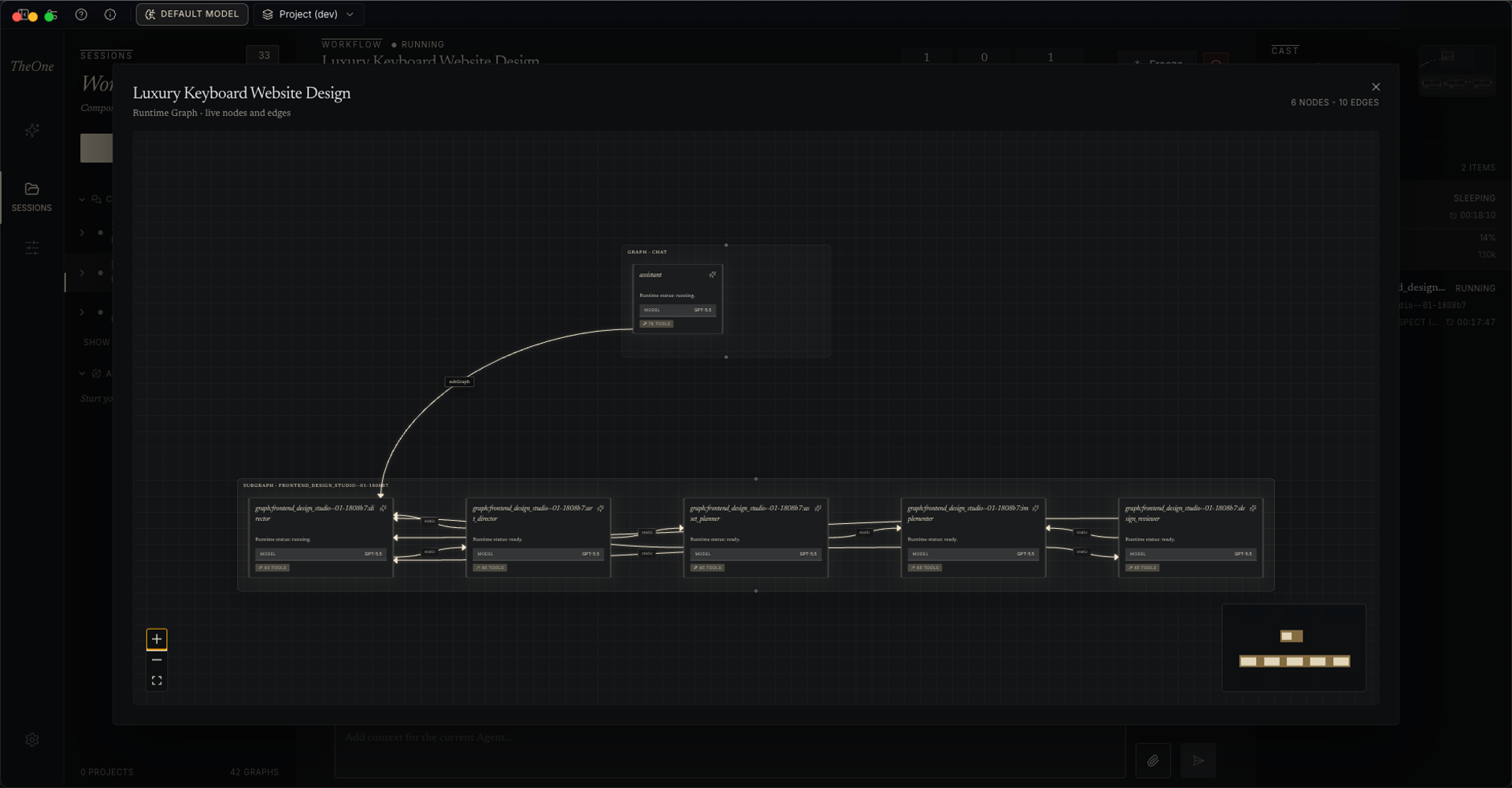This screenshot has height=788, width=1512.
Task: Close the Runtime Graph dialog
Action: coord(1375,87)
